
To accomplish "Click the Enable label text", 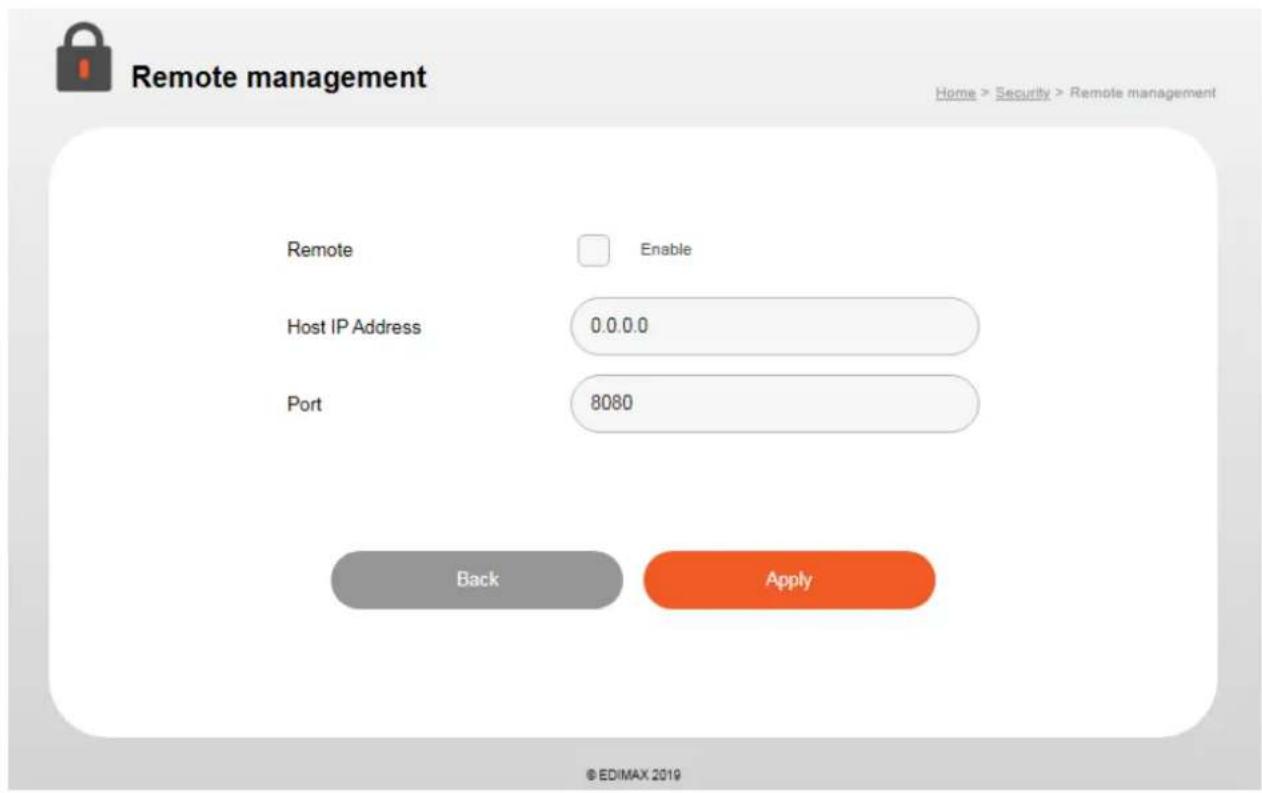I will (666, 250).
